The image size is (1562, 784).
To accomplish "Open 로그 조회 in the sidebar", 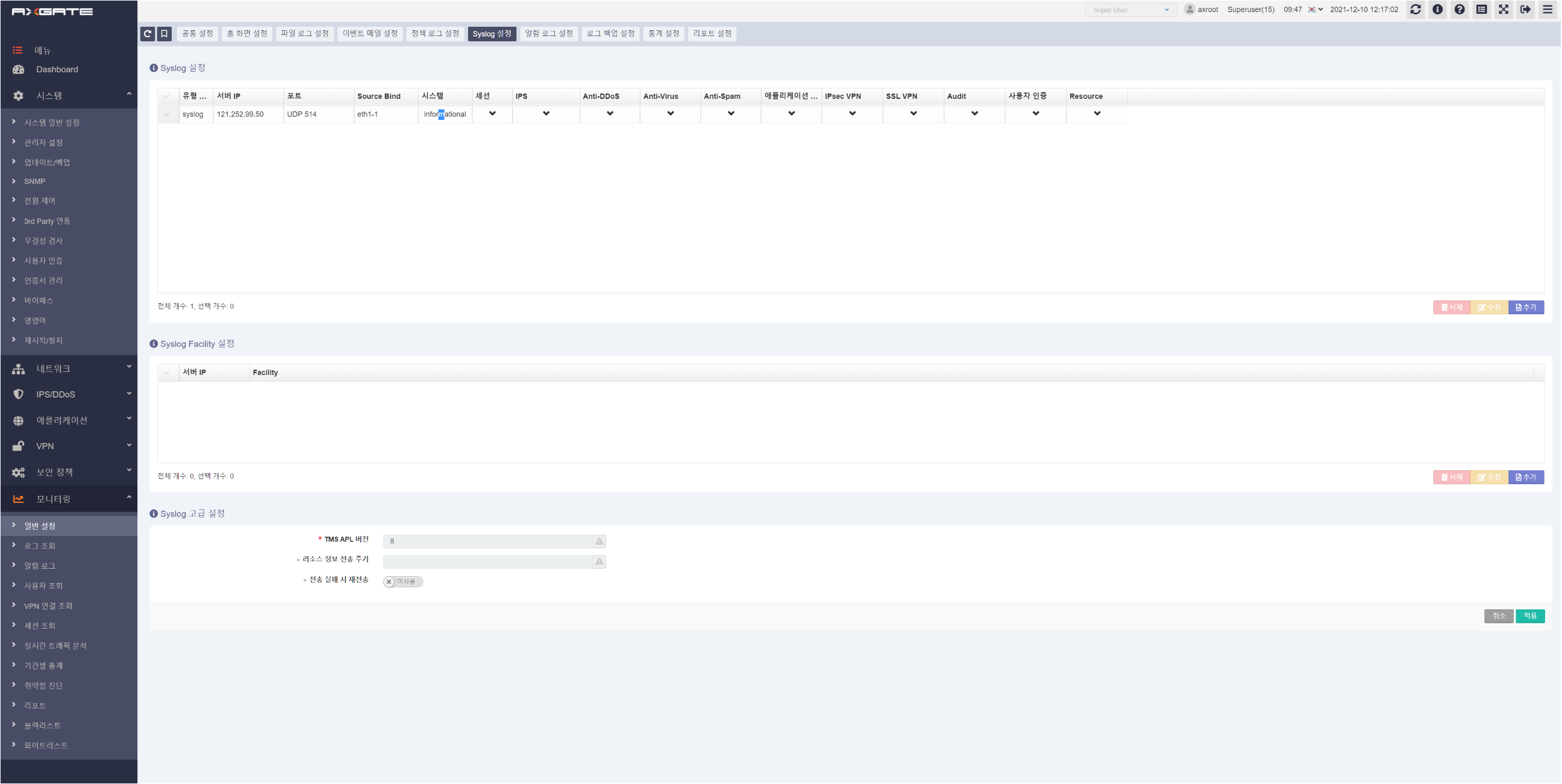I will (40, 547).
